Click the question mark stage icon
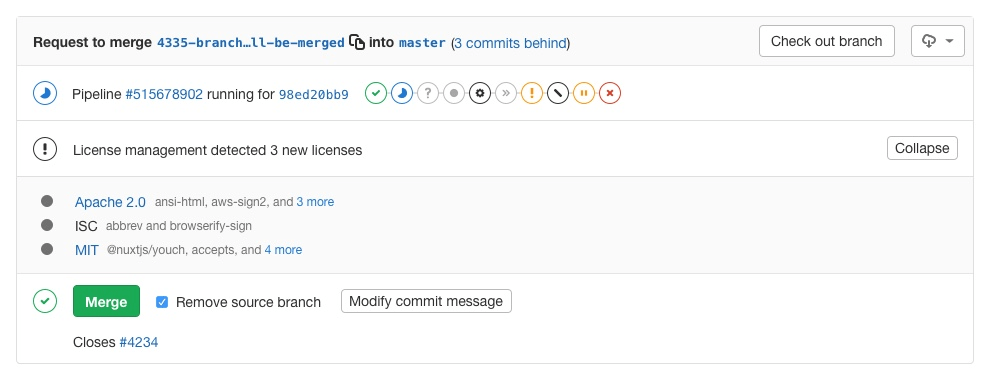Viewport: 990px width, 380px height. point(427,94)
